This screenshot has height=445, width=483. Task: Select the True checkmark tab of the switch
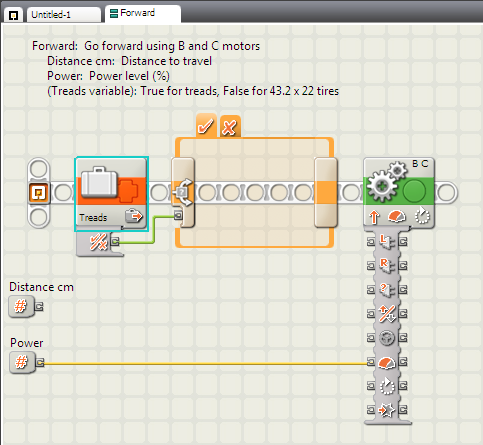pyautogui.click(x=206, y=126)
